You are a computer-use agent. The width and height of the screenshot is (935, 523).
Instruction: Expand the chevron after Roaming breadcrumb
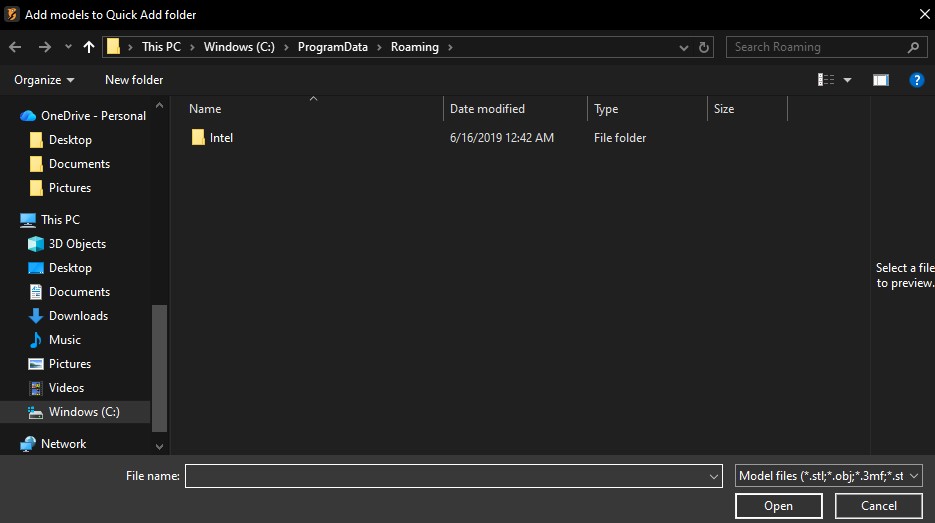coord(450,47)
